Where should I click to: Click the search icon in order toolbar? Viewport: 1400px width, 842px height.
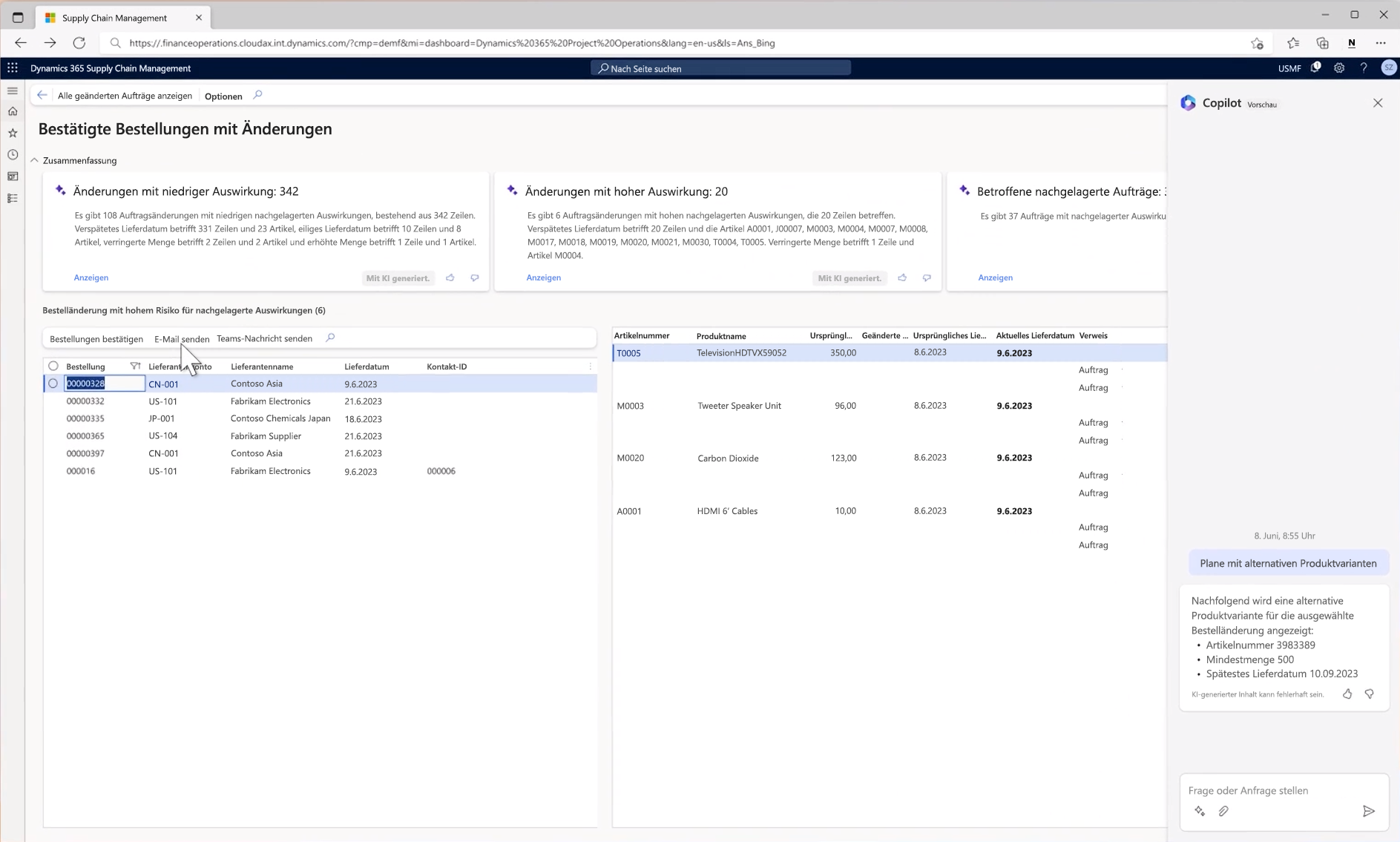click(330, 338)
